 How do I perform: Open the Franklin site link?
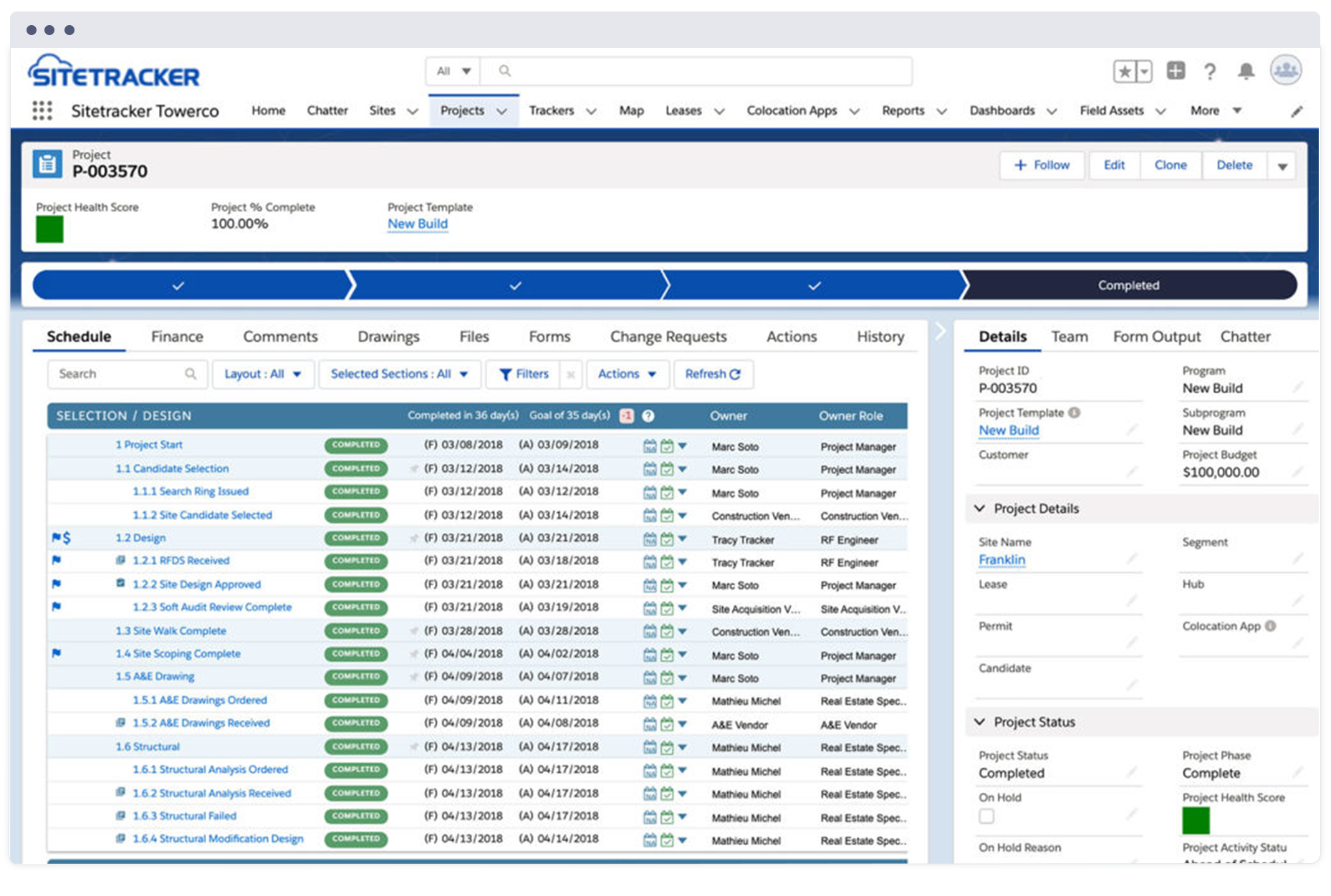click(x=1001, y=560)
